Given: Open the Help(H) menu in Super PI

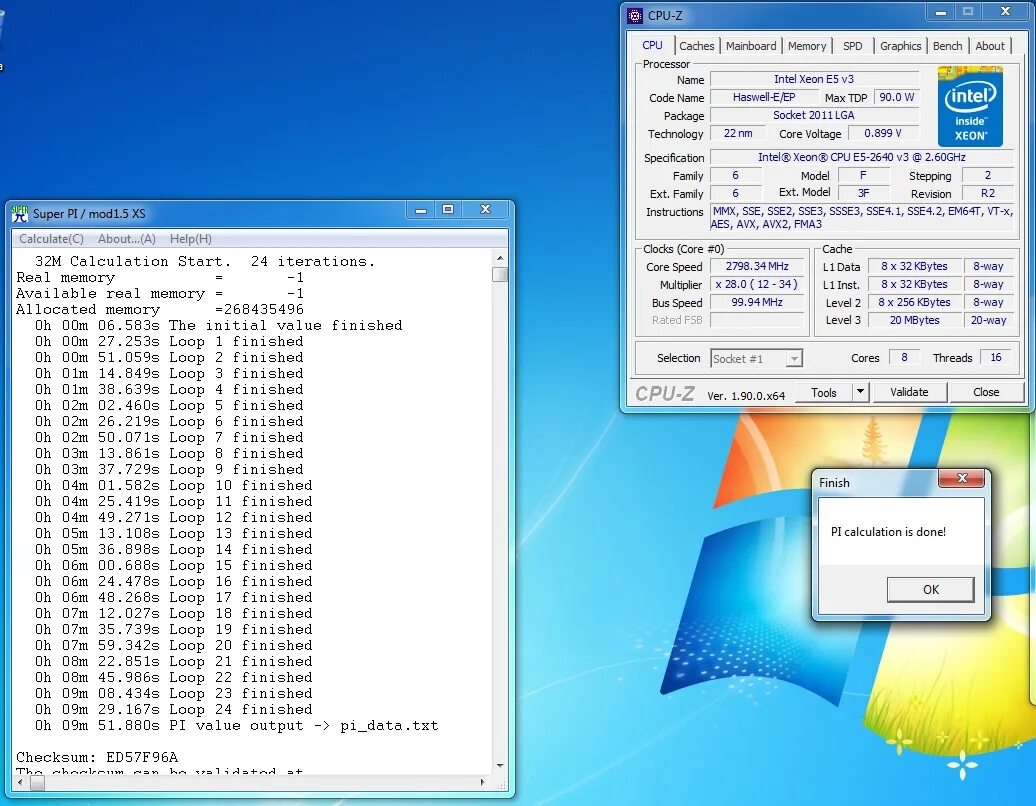Looking at the screenshot, I should click(x=190, y=238).
